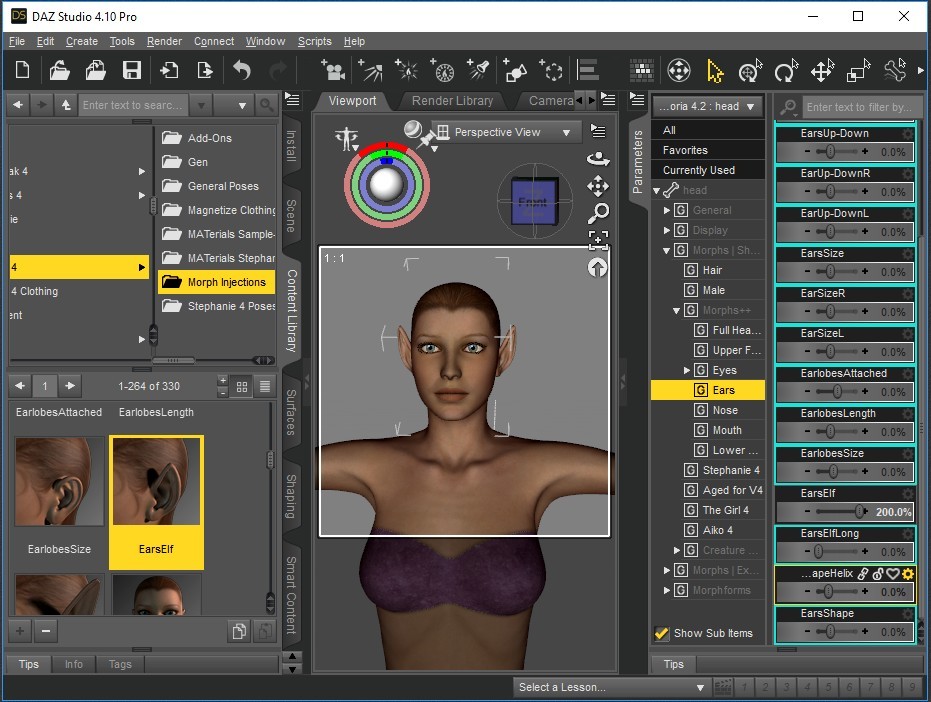Click the Front face of the view cube
Image resolution: width=931 pixels, height=702 pixels.
533,203
